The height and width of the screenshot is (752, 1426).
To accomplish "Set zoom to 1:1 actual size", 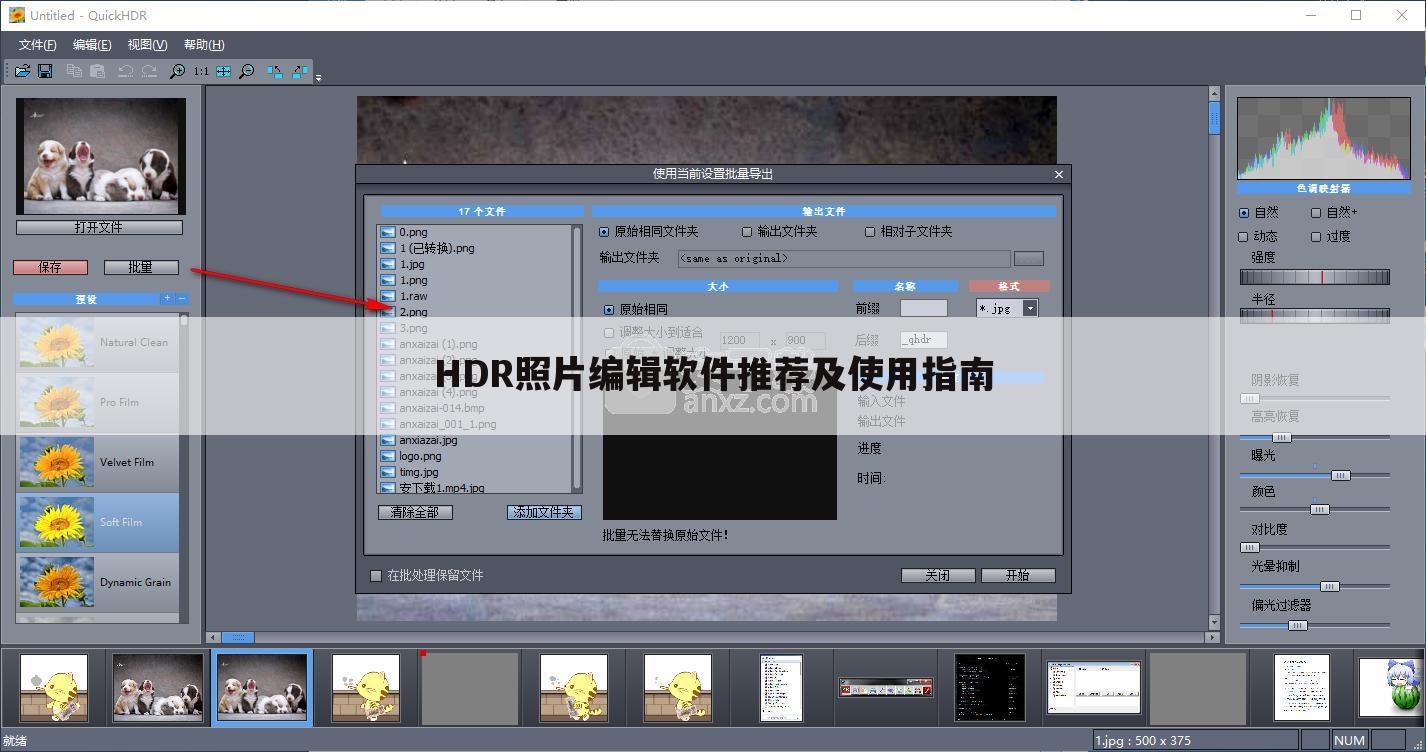I will pos(201,71).
